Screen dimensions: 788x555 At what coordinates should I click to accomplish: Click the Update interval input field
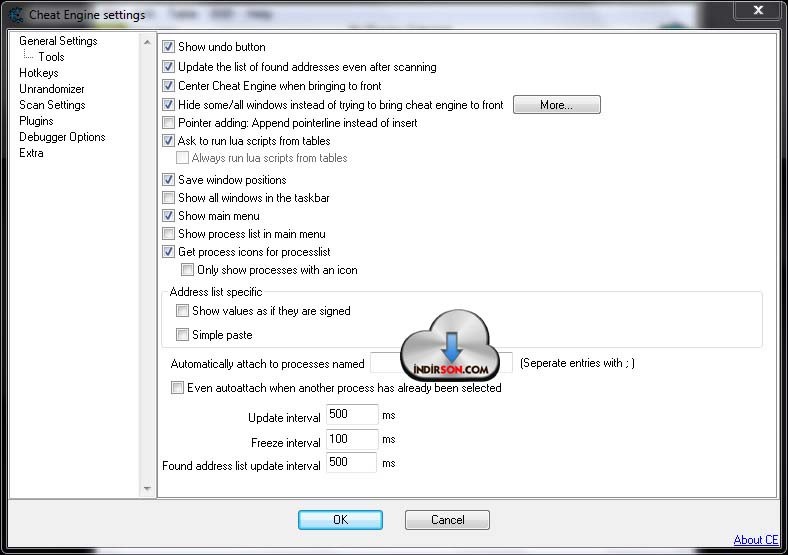coord(352,414)
